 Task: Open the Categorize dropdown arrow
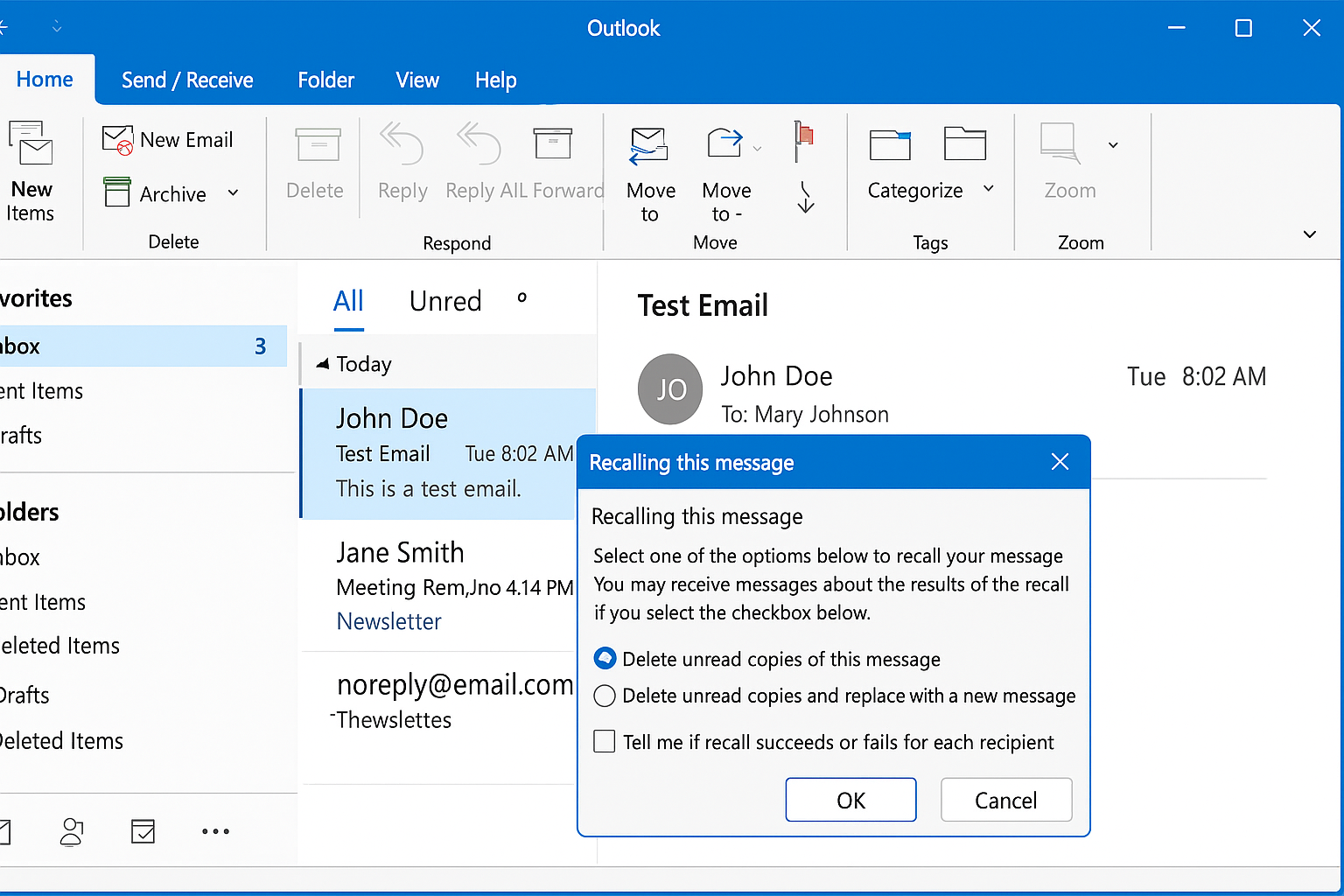pyautogui.click(x=989, y=189)
